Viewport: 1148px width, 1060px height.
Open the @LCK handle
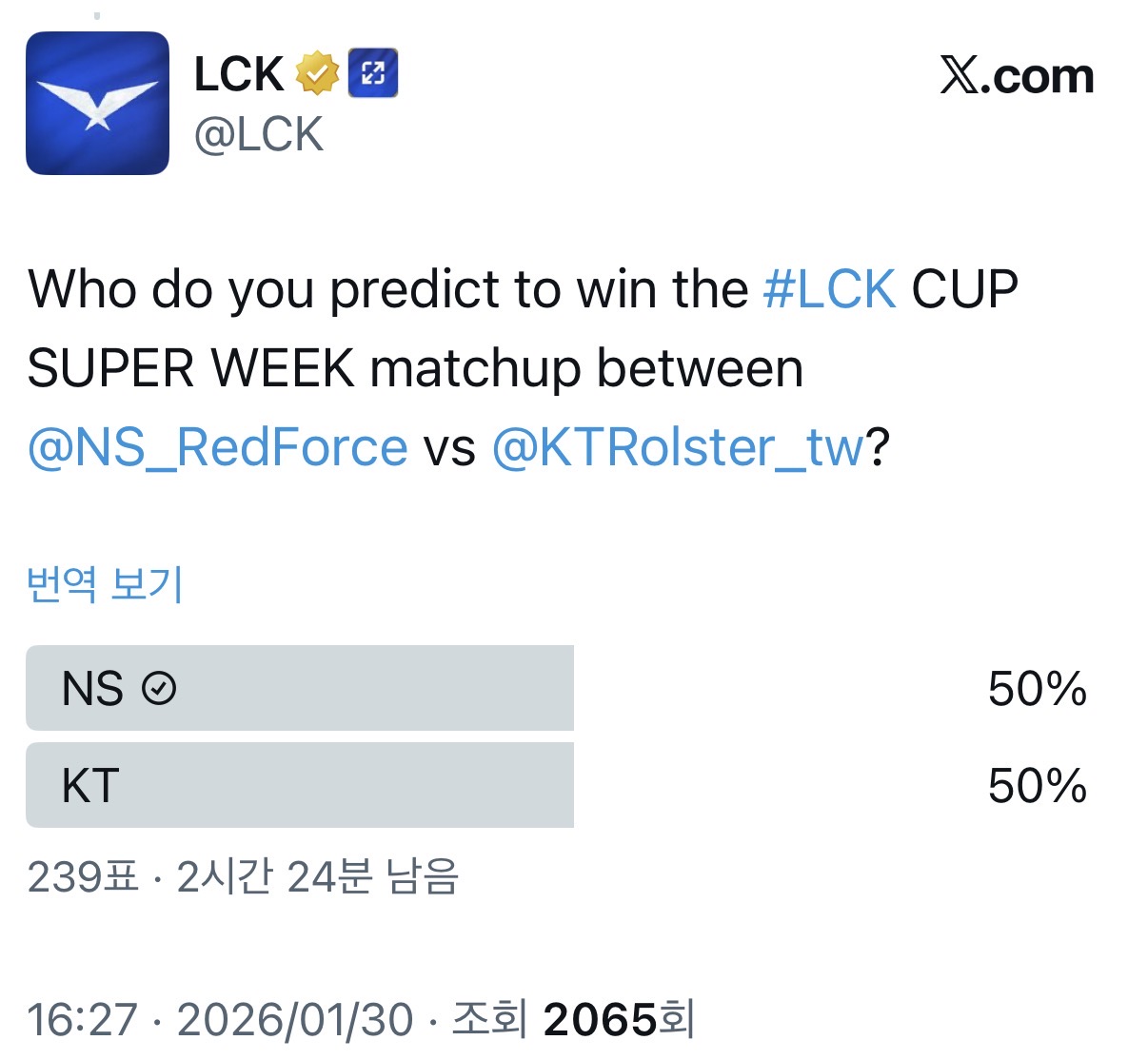coord(259,135)
